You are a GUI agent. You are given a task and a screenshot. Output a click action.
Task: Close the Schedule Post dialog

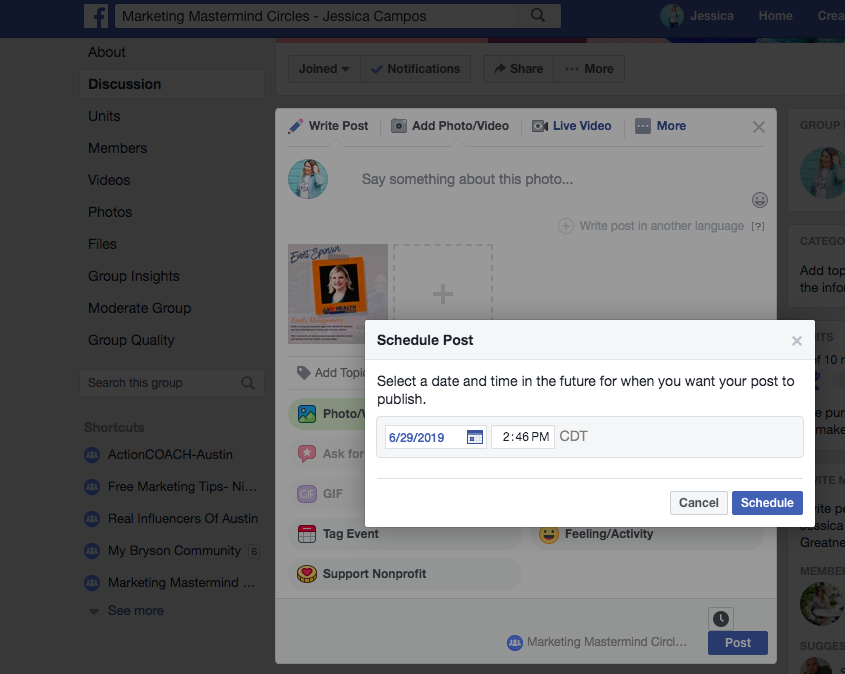pyautogui.click(x=796, y=341)
